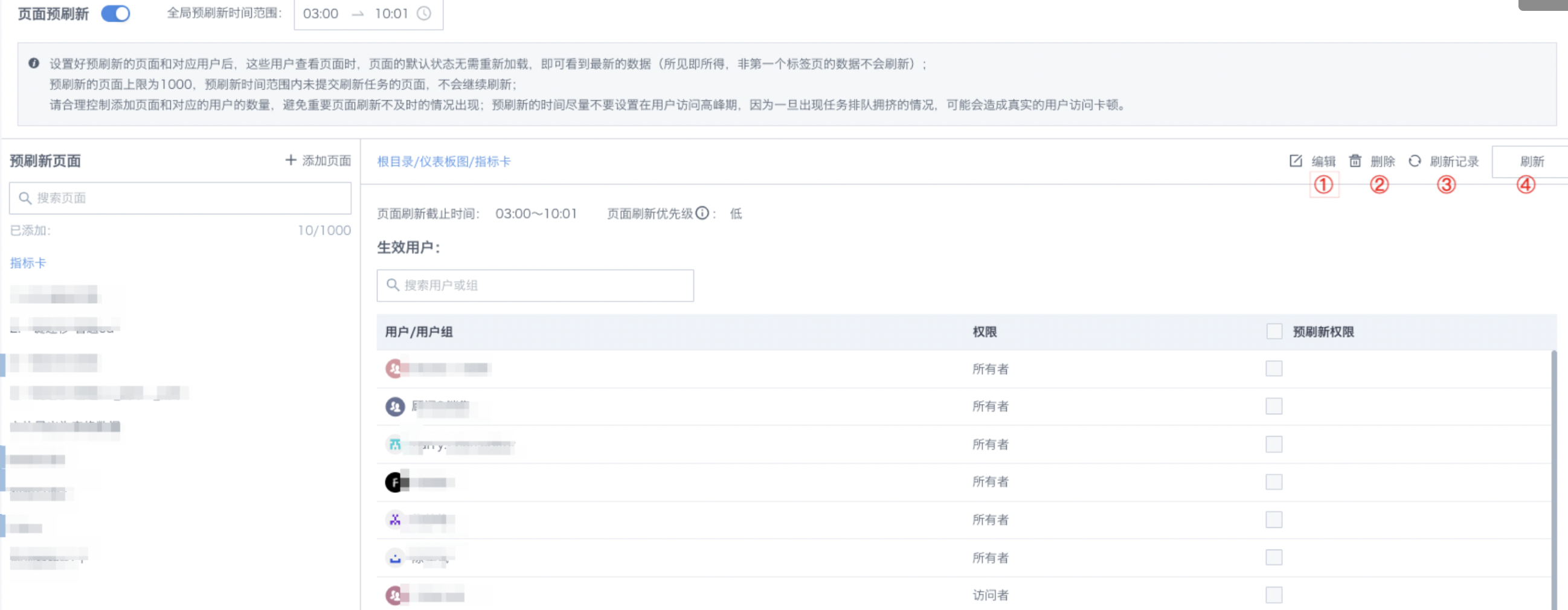Check pre-refresh box for third owner row

click(1274, 444)
